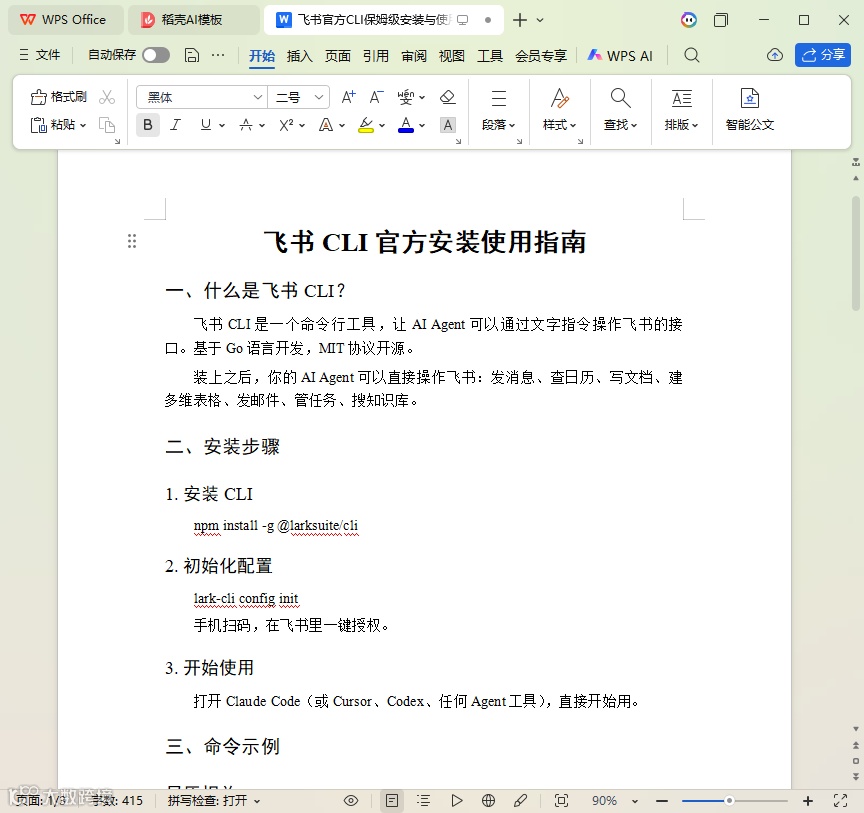Switch to the 稻壳AI模板 tab
The height and width of the screenshot is (813, 864).
[193, 20]
